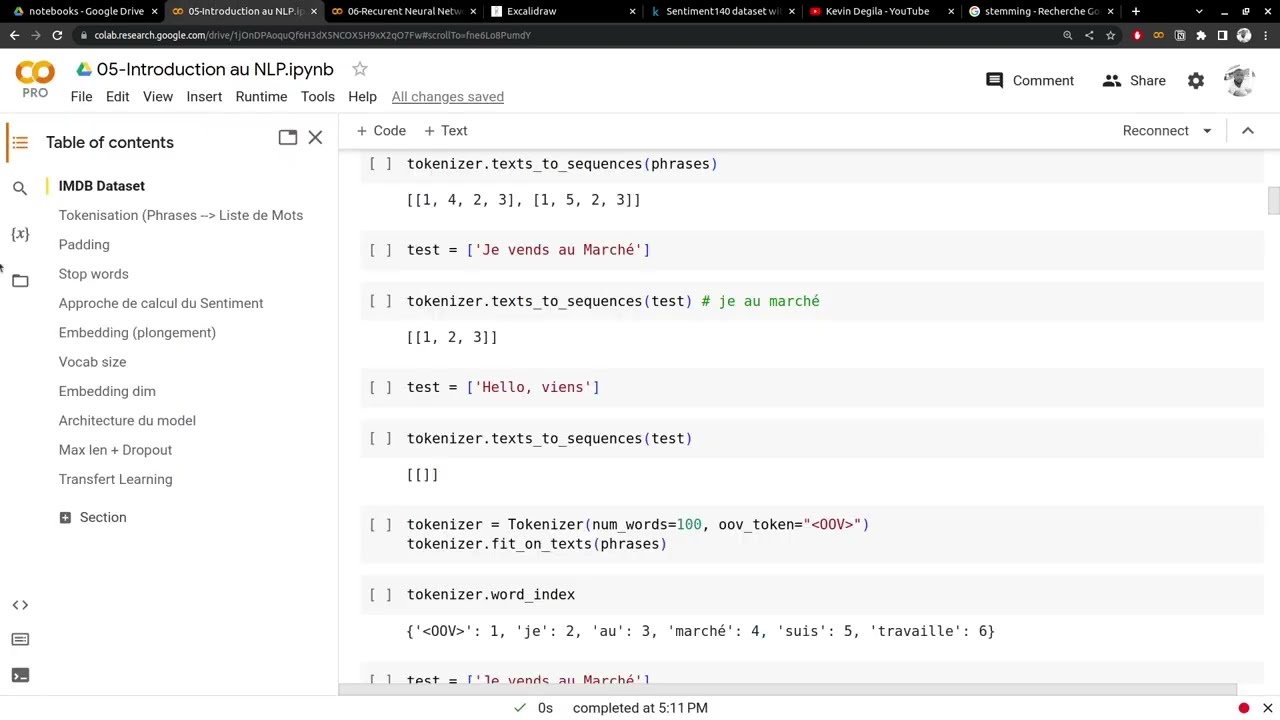
Task: Open the Variables {x} panel icon
Action: point(20,234)
